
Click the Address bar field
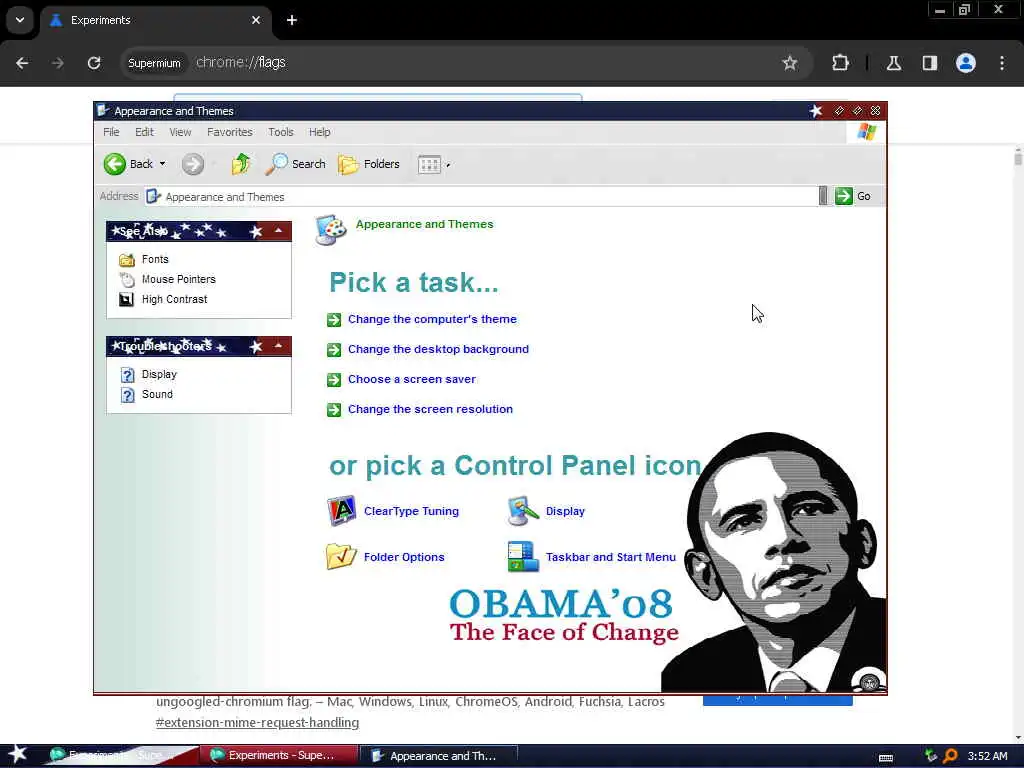(x=481, y=197)
